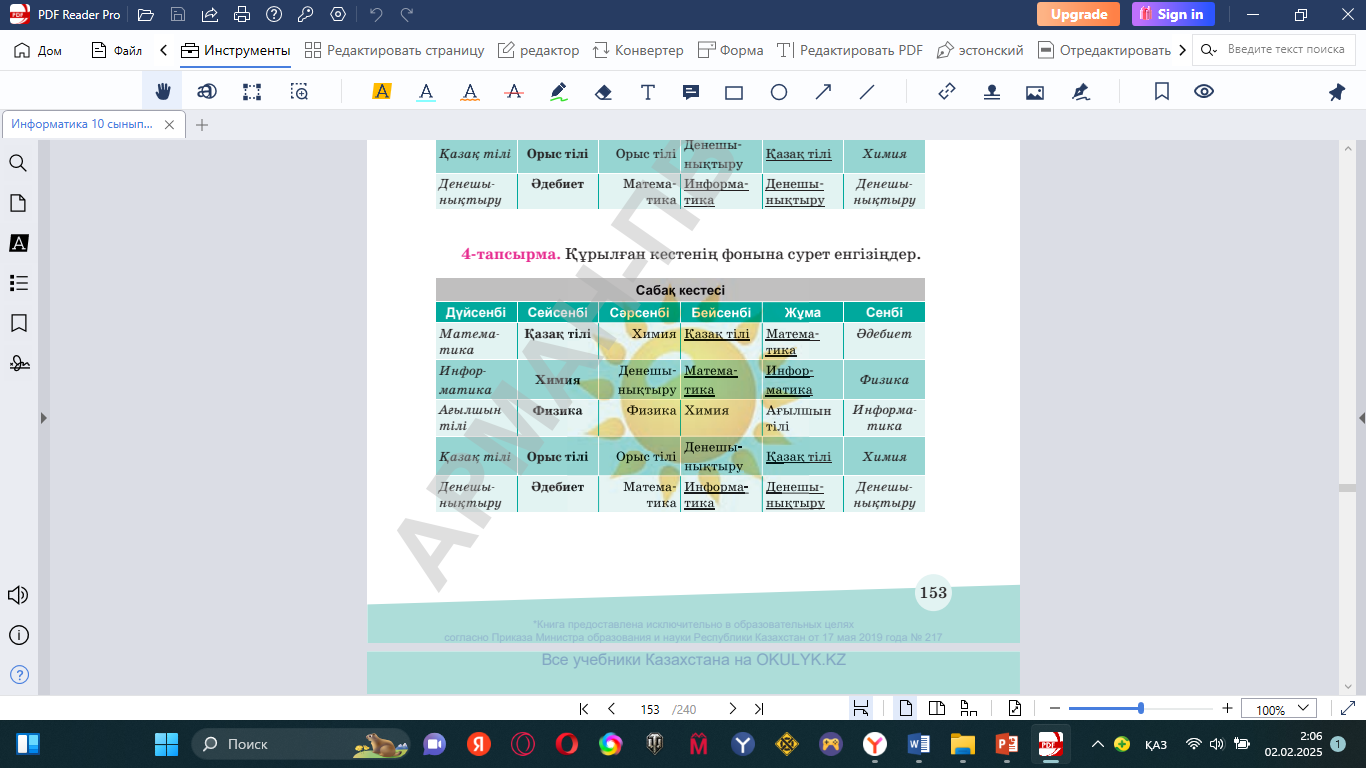Insert a comment note annotation
Image resolution: width=1366 pixels, height=768 pixels.
(691, 92)
